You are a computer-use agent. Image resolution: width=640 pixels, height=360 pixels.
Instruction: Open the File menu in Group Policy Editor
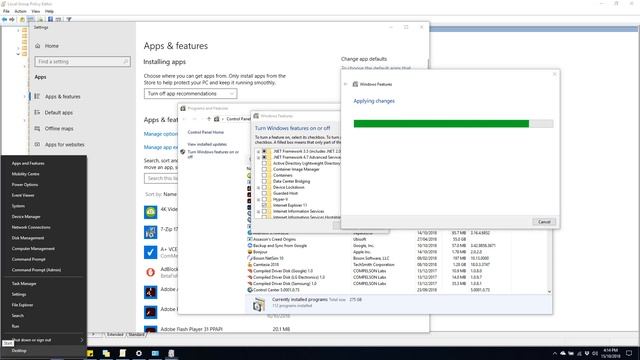pyautogui.click(x=6, y=11)
